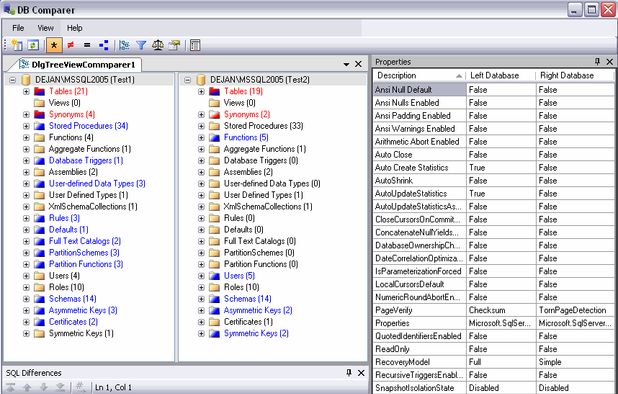Click the Test1 database cylinder icon
This screenshot has width=618, height=394.
click(x=26, y=80)
